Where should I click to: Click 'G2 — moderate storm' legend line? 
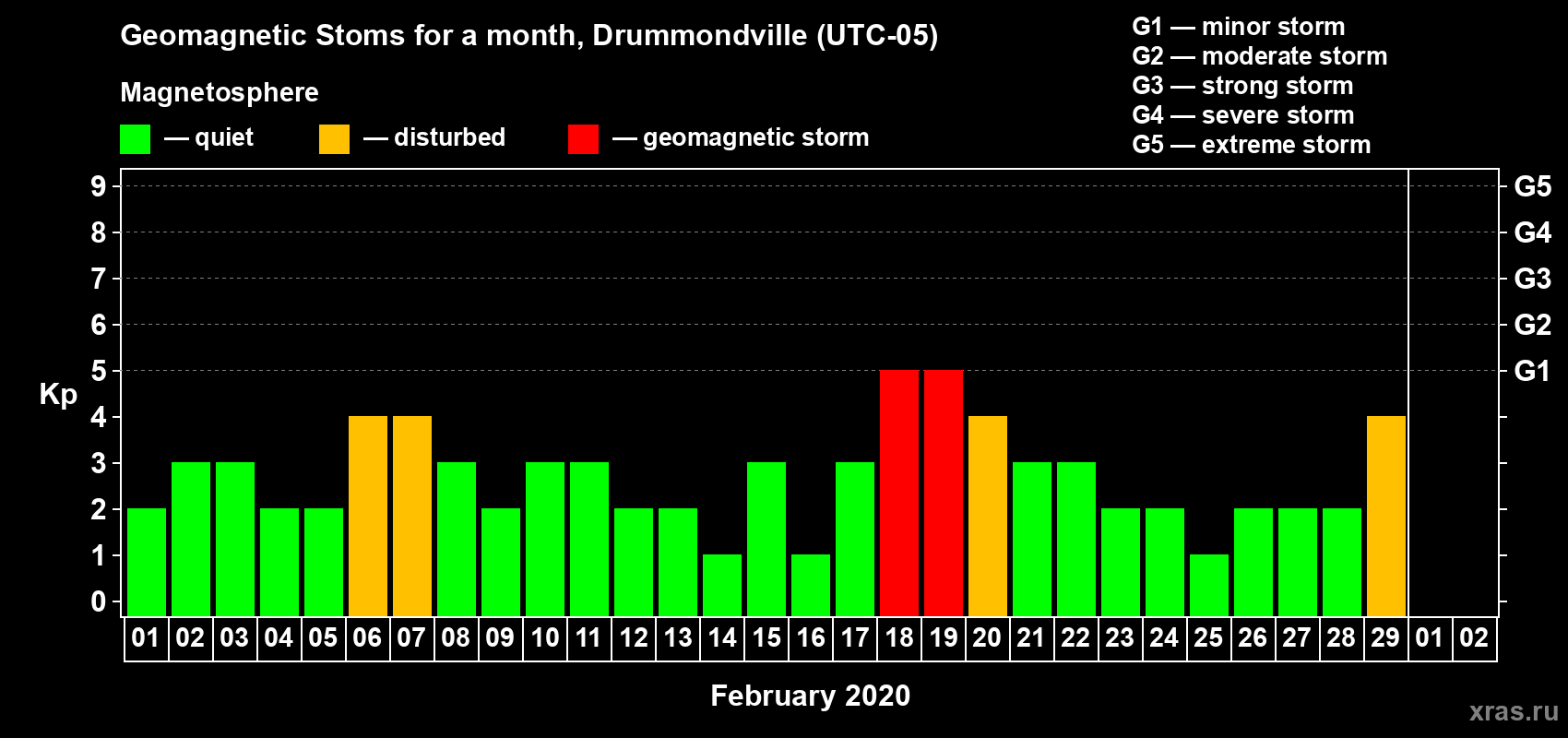click(1259, 56)
